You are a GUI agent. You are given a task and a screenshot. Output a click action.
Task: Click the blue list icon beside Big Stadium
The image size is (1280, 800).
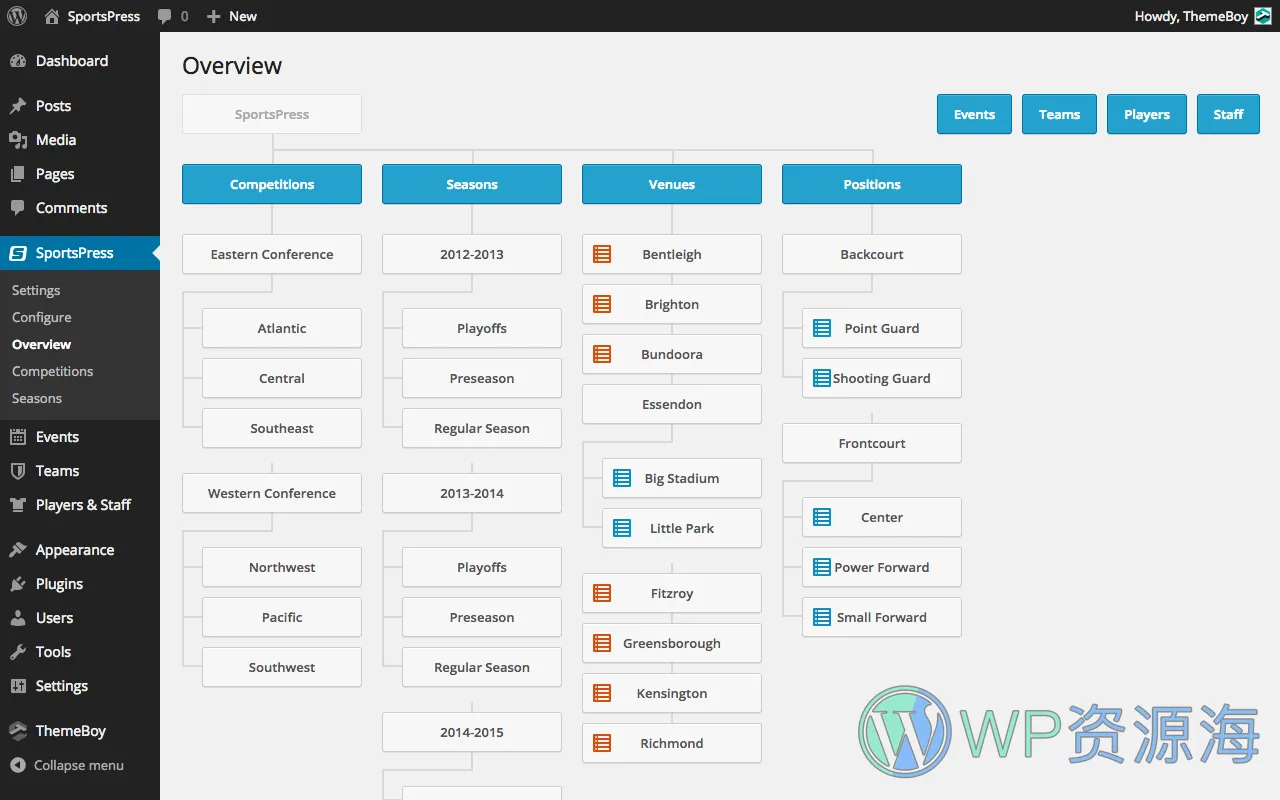[x=622, y=478]
